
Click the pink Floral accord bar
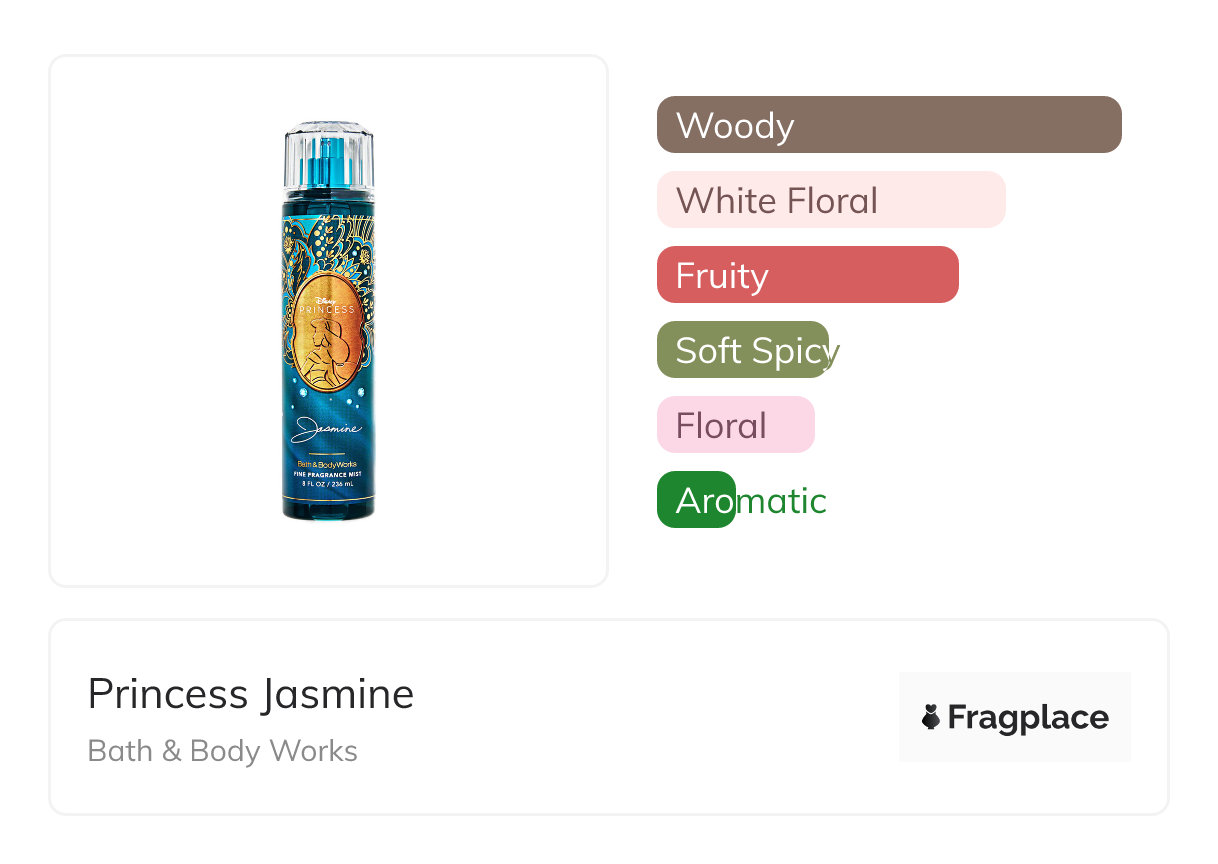click(x=735, y=425)
